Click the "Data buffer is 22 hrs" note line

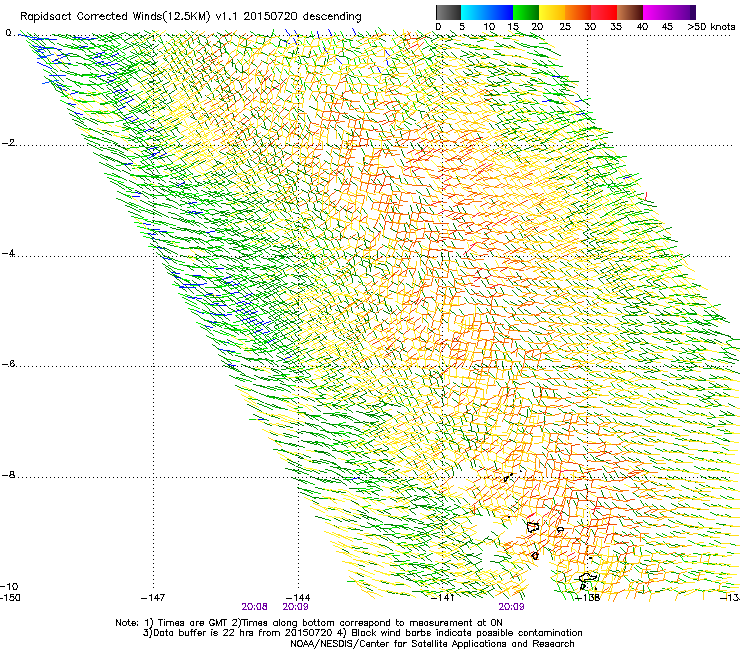pos(362,633)
